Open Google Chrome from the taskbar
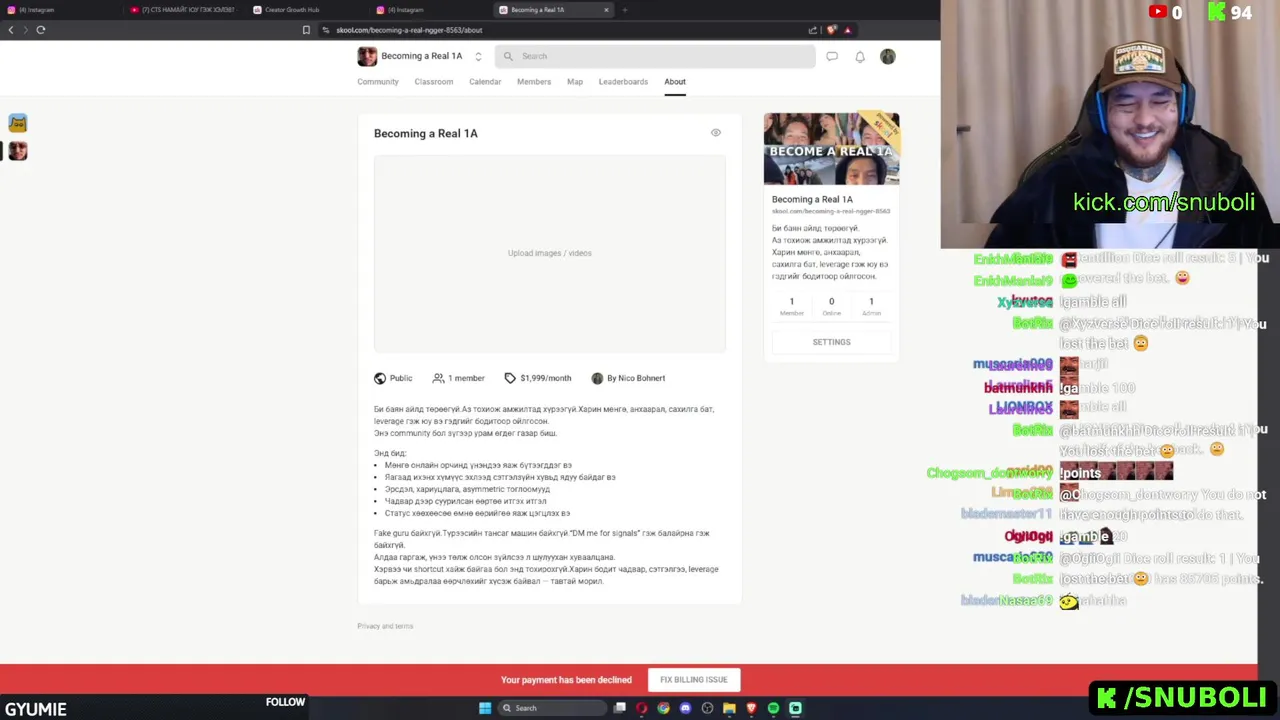This screenshot has height=720, width=1280. 663,708
